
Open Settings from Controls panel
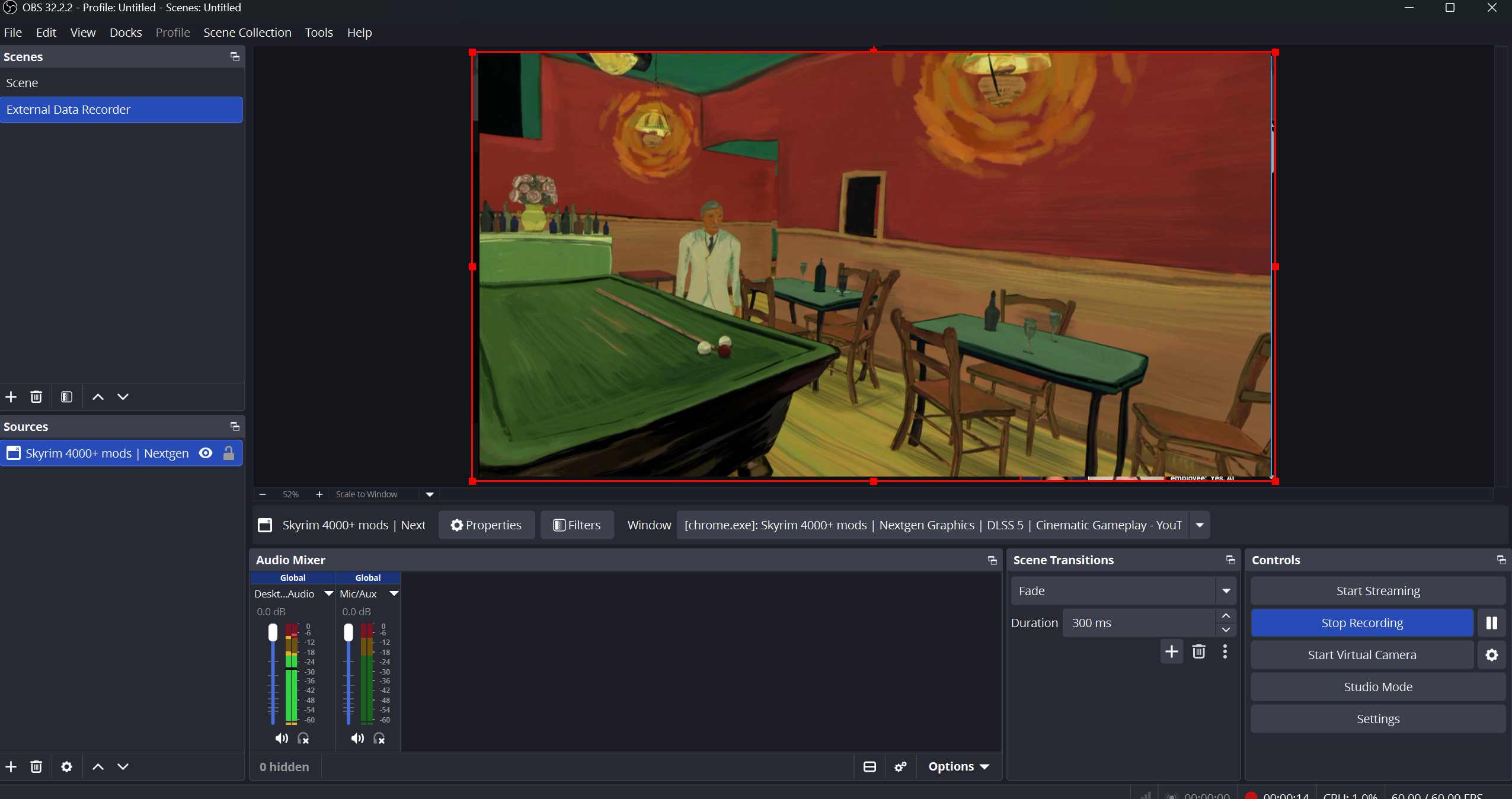point(1378,719)
